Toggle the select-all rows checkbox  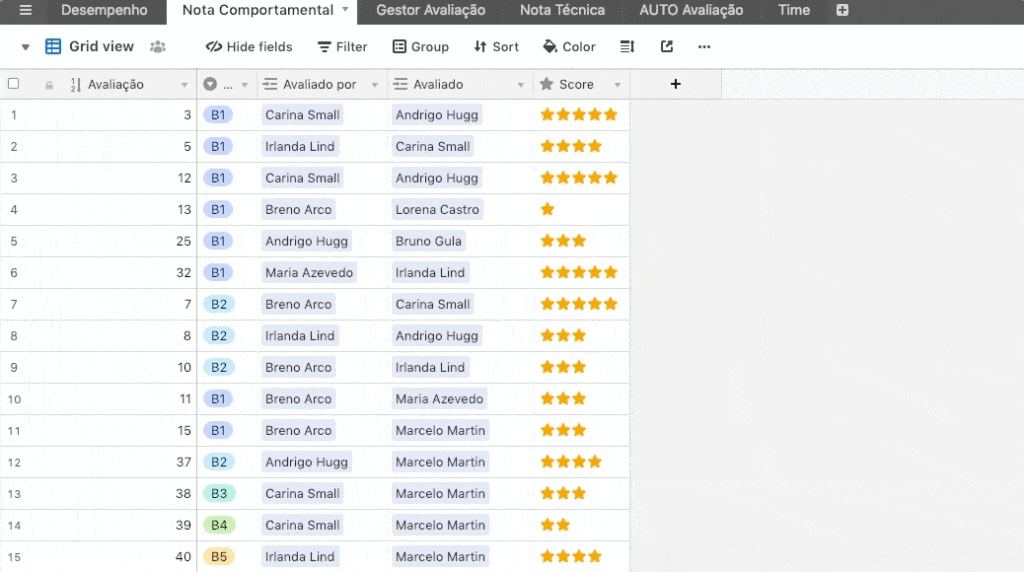(x=13, y=84)
